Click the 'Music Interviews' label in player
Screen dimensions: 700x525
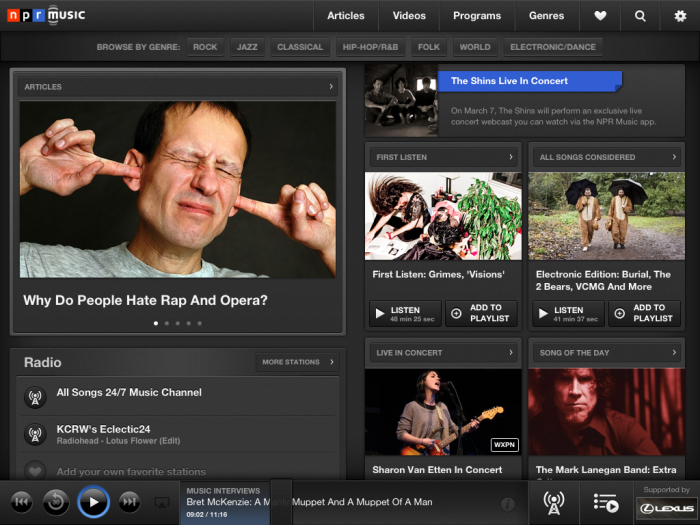pyautogui.click(x=223, y=491)
